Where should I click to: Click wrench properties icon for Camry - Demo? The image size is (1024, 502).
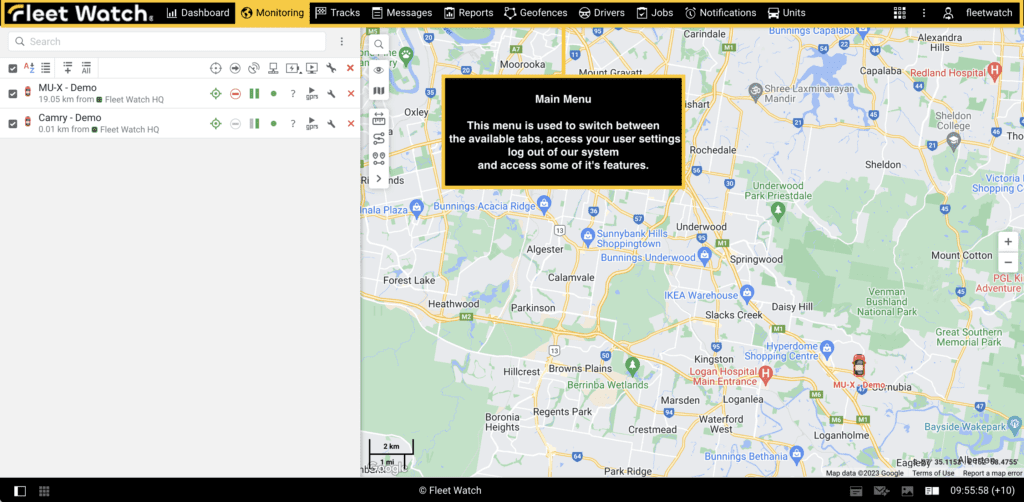[x=331, y=124]
